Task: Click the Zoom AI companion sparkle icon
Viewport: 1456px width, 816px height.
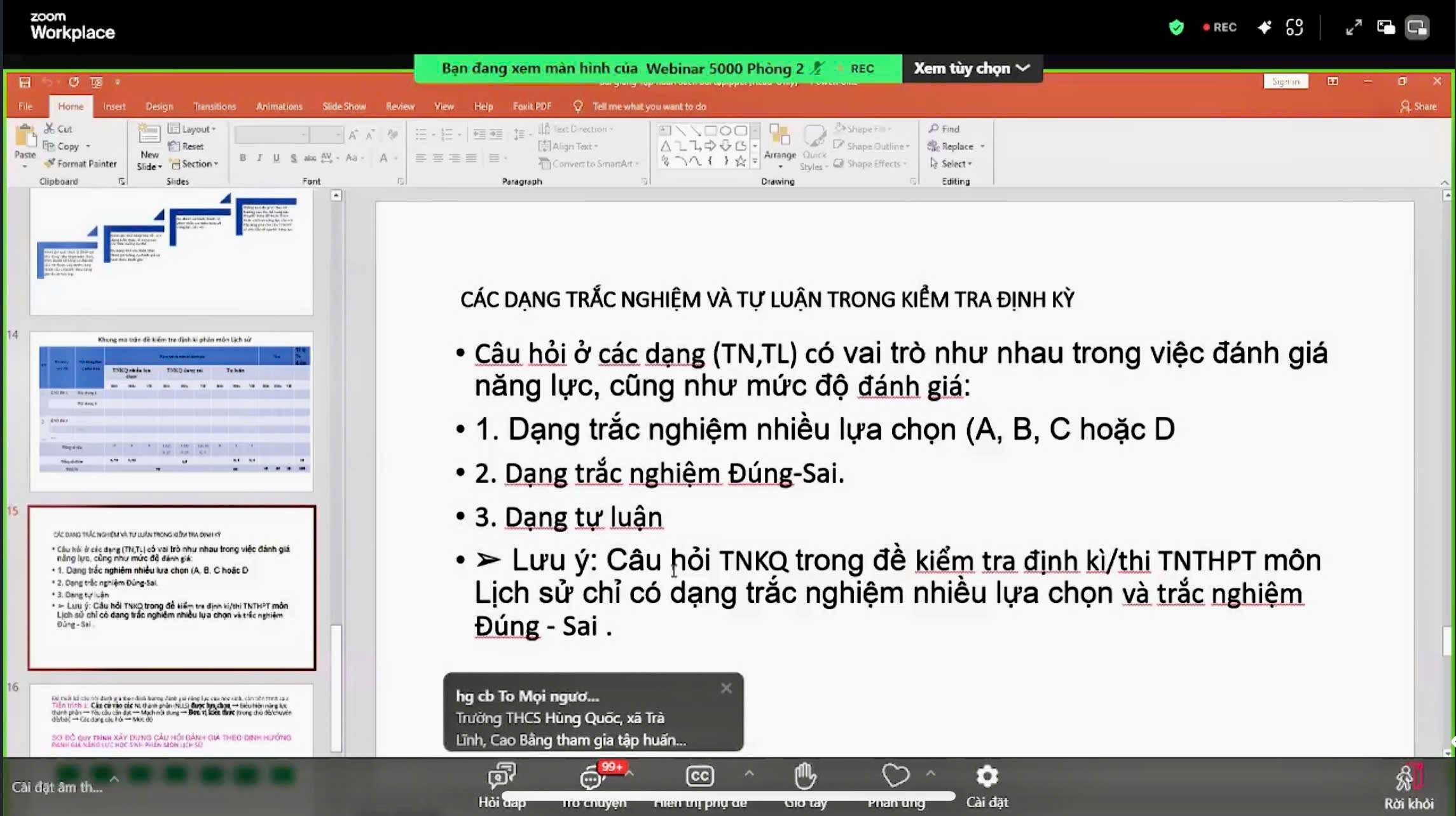Action: pos(1264,27)
